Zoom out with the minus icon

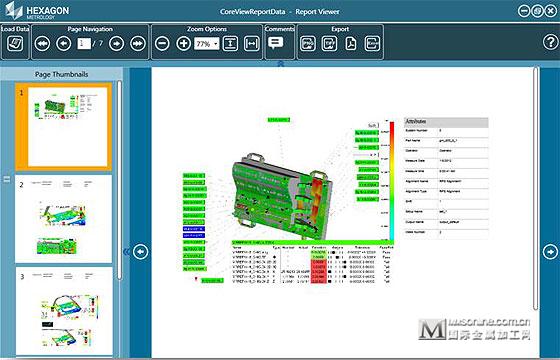tap(162, 44)
